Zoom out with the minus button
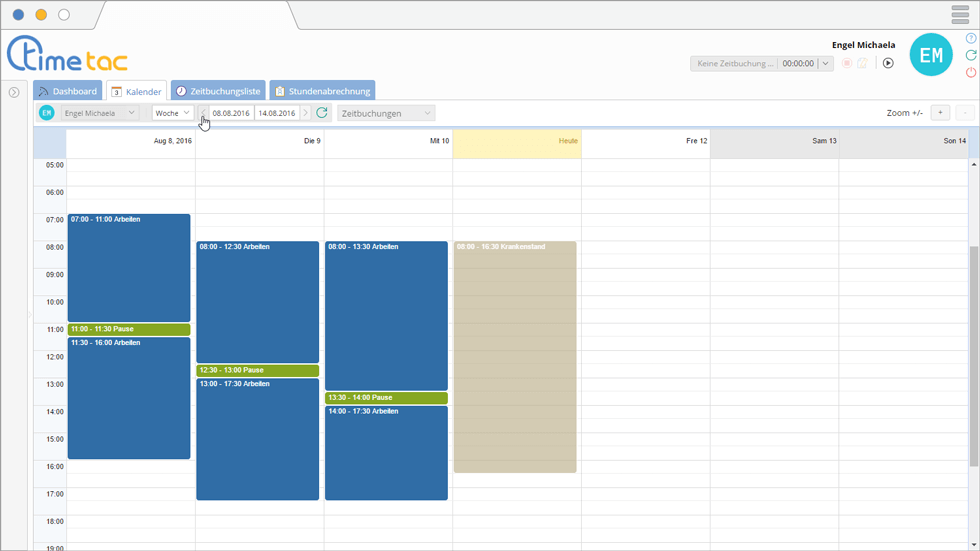This screenshot has width=980, height=551. [x=965, y=112]
